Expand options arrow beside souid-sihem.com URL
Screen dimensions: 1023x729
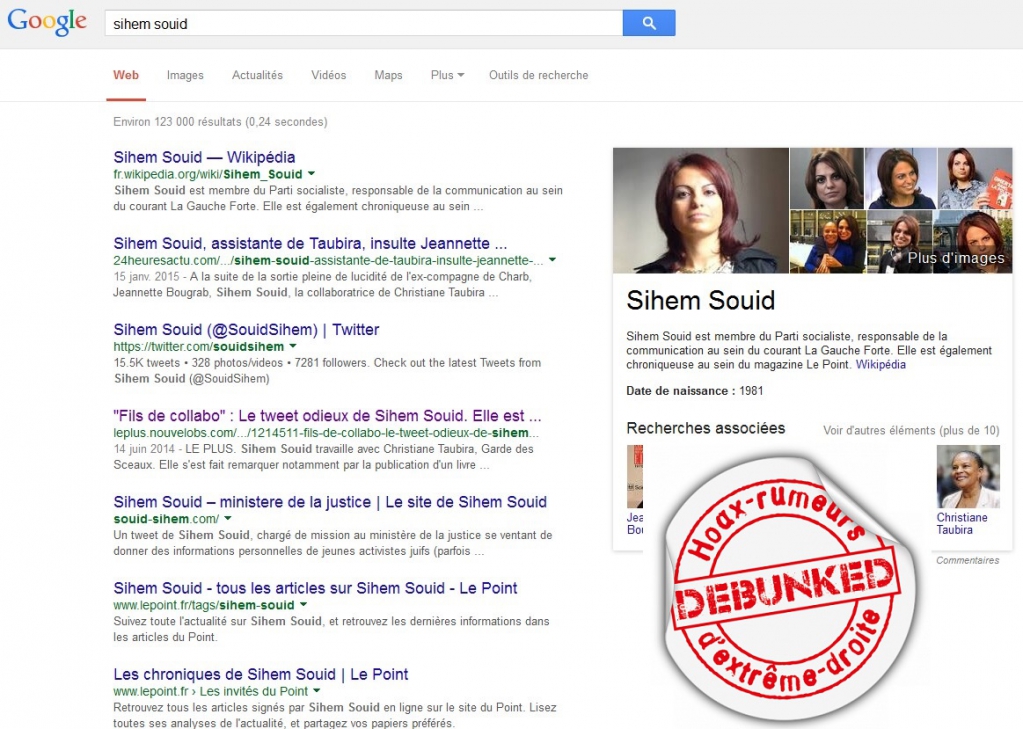228,518
